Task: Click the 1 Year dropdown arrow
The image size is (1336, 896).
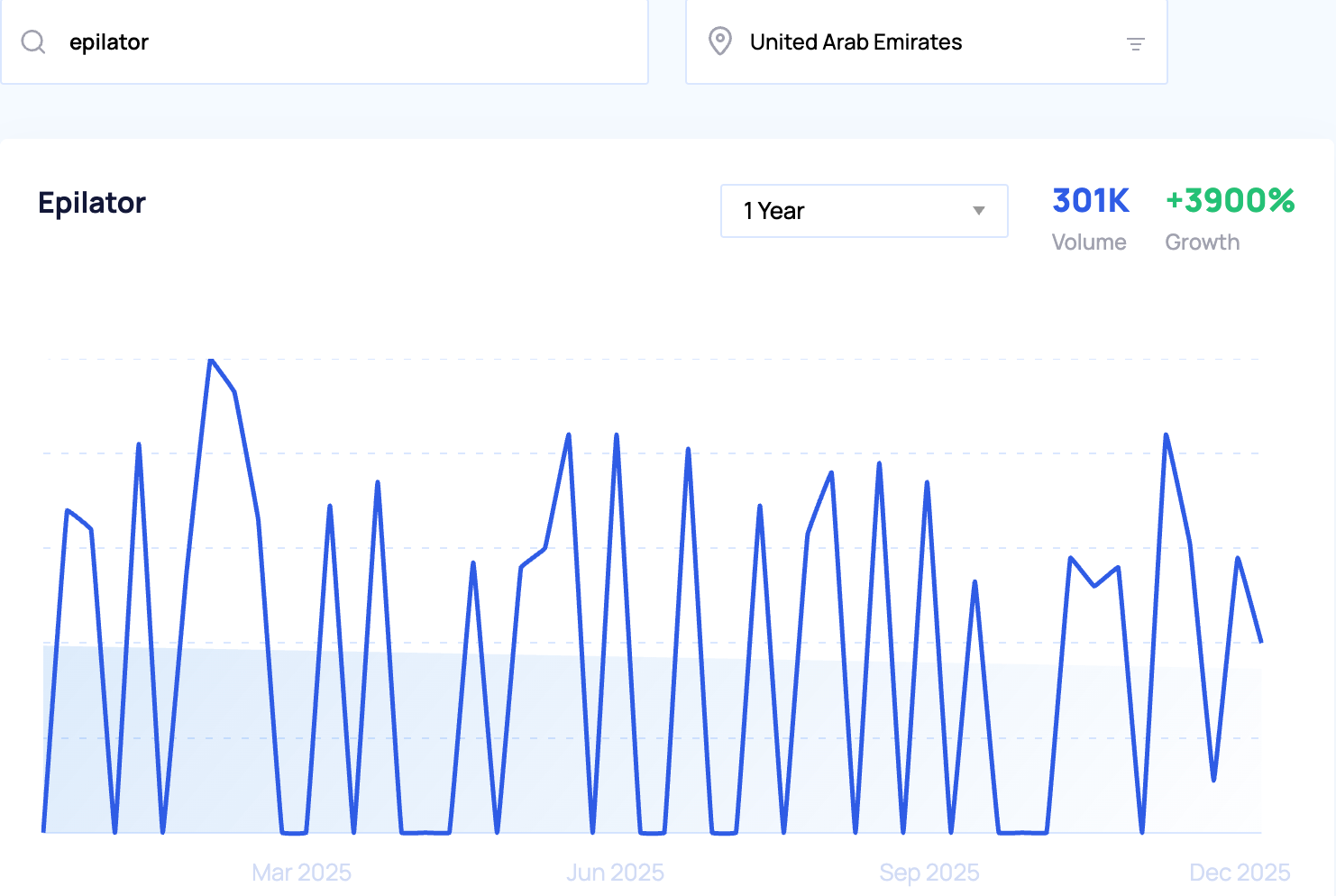Action: point(978,211)
